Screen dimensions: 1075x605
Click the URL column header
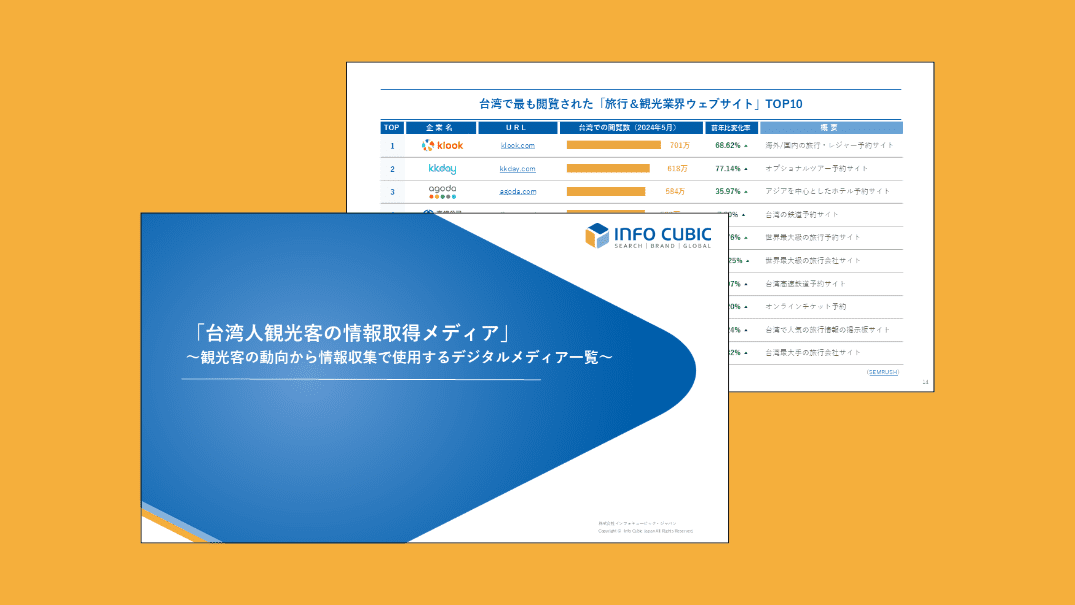pyautogui.click(x=517, y=128)
